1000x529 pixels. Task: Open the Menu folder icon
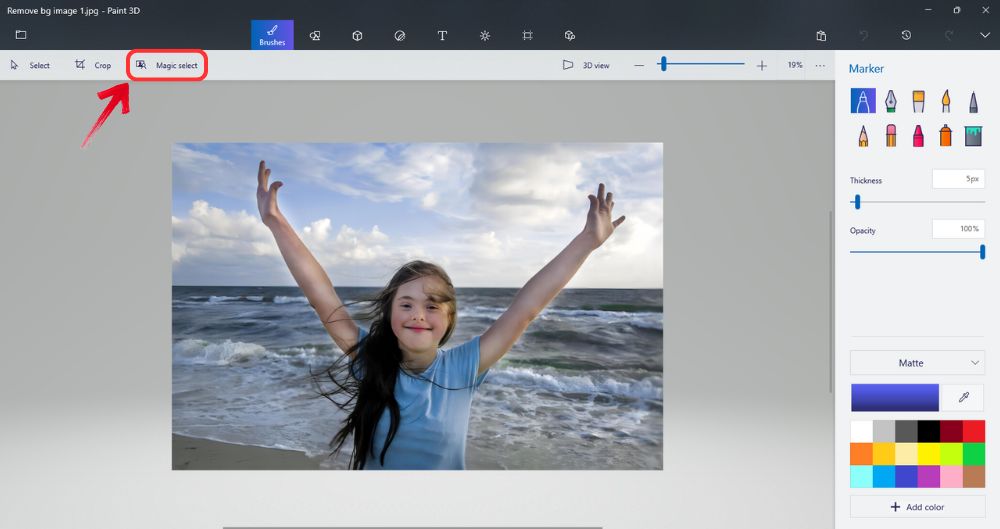[21, 35]
